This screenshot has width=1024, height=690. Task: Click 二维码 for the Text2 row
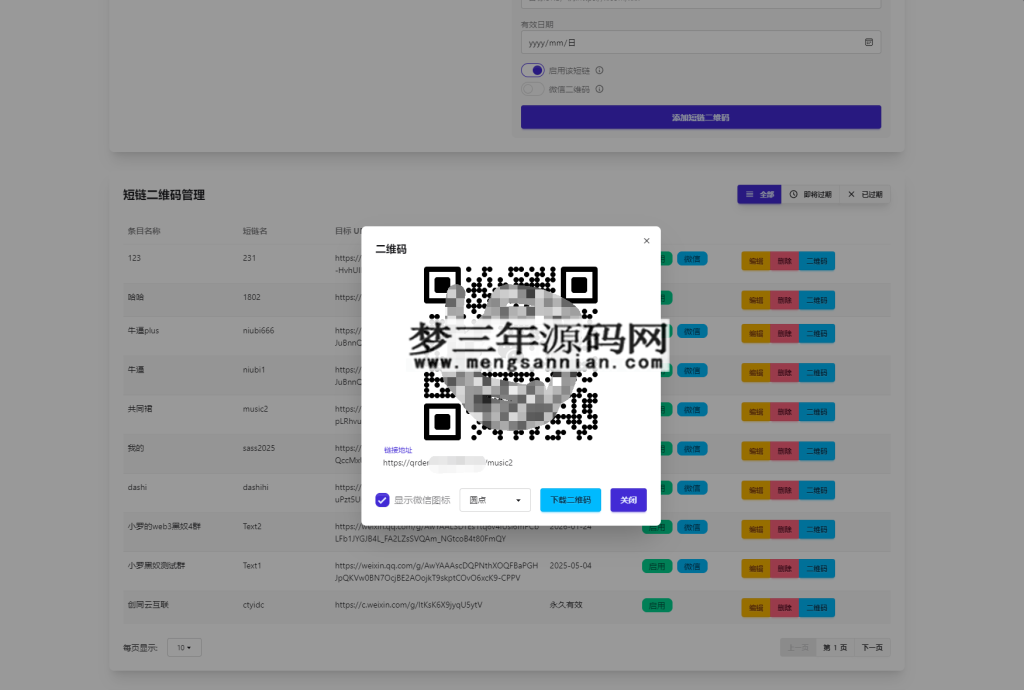(816, 529)
